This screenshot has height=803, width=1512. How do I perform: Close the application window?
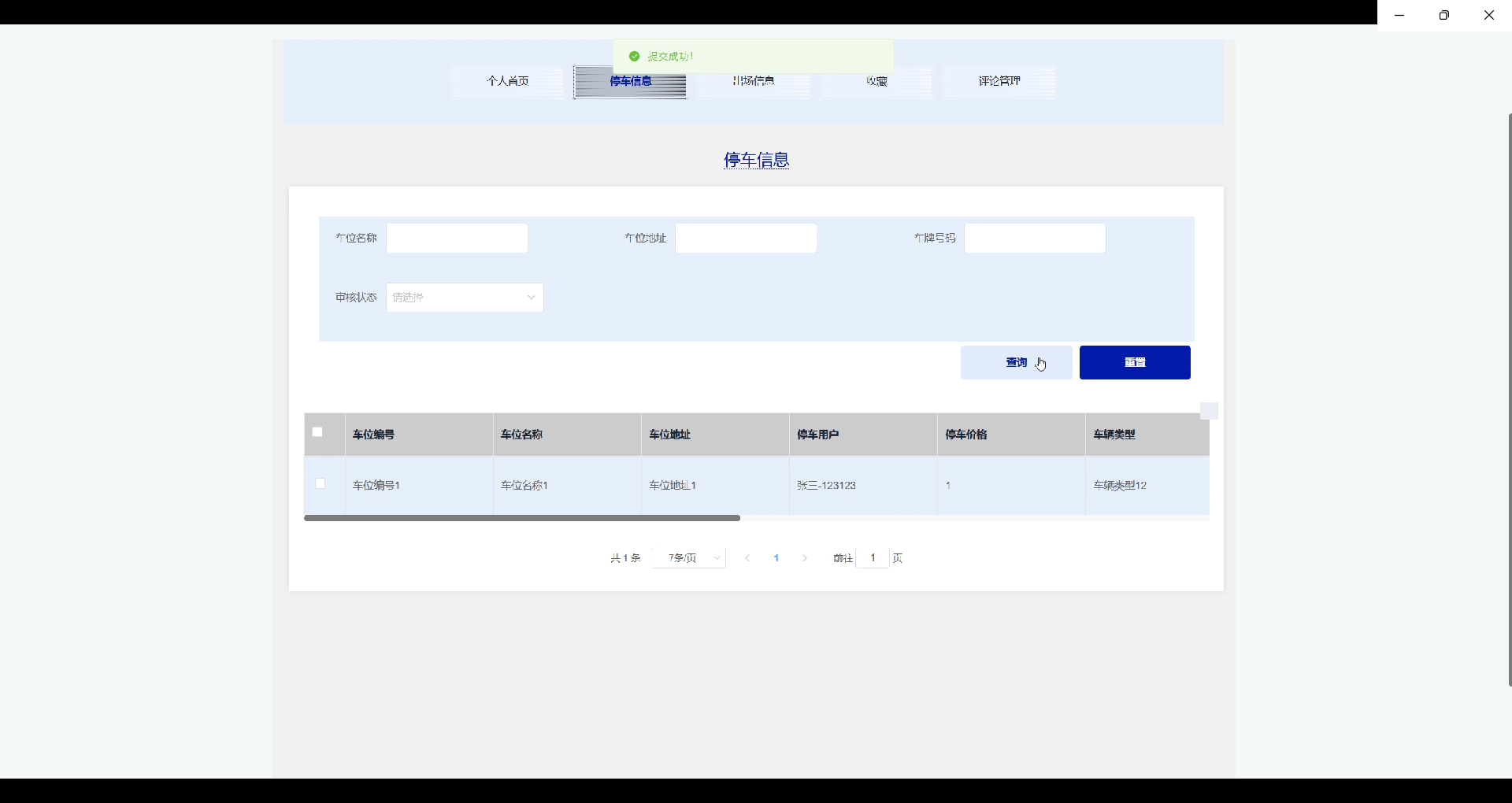point(1489,15)
